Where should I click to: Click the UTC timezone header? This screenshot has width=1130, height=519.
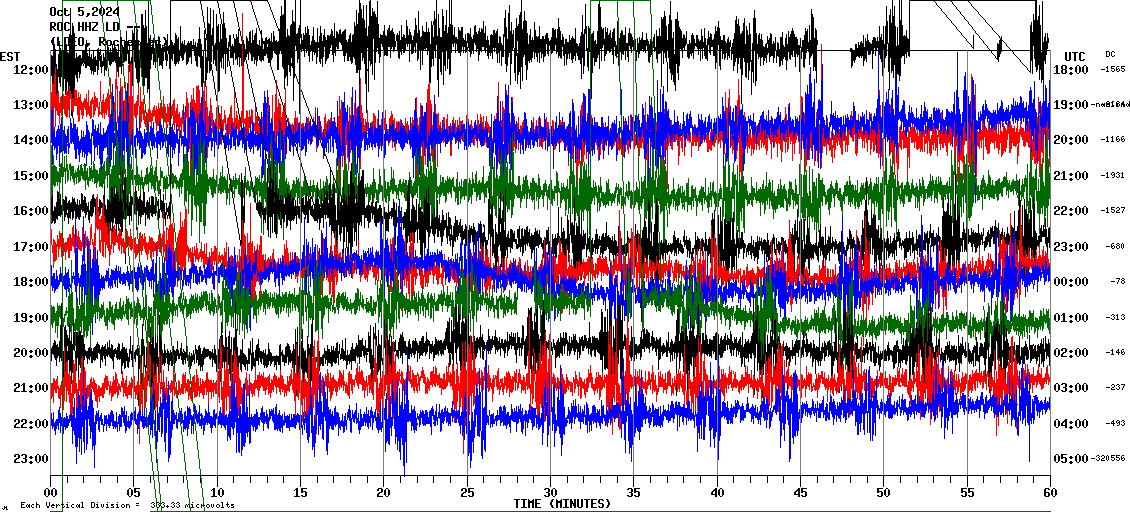1074,56
